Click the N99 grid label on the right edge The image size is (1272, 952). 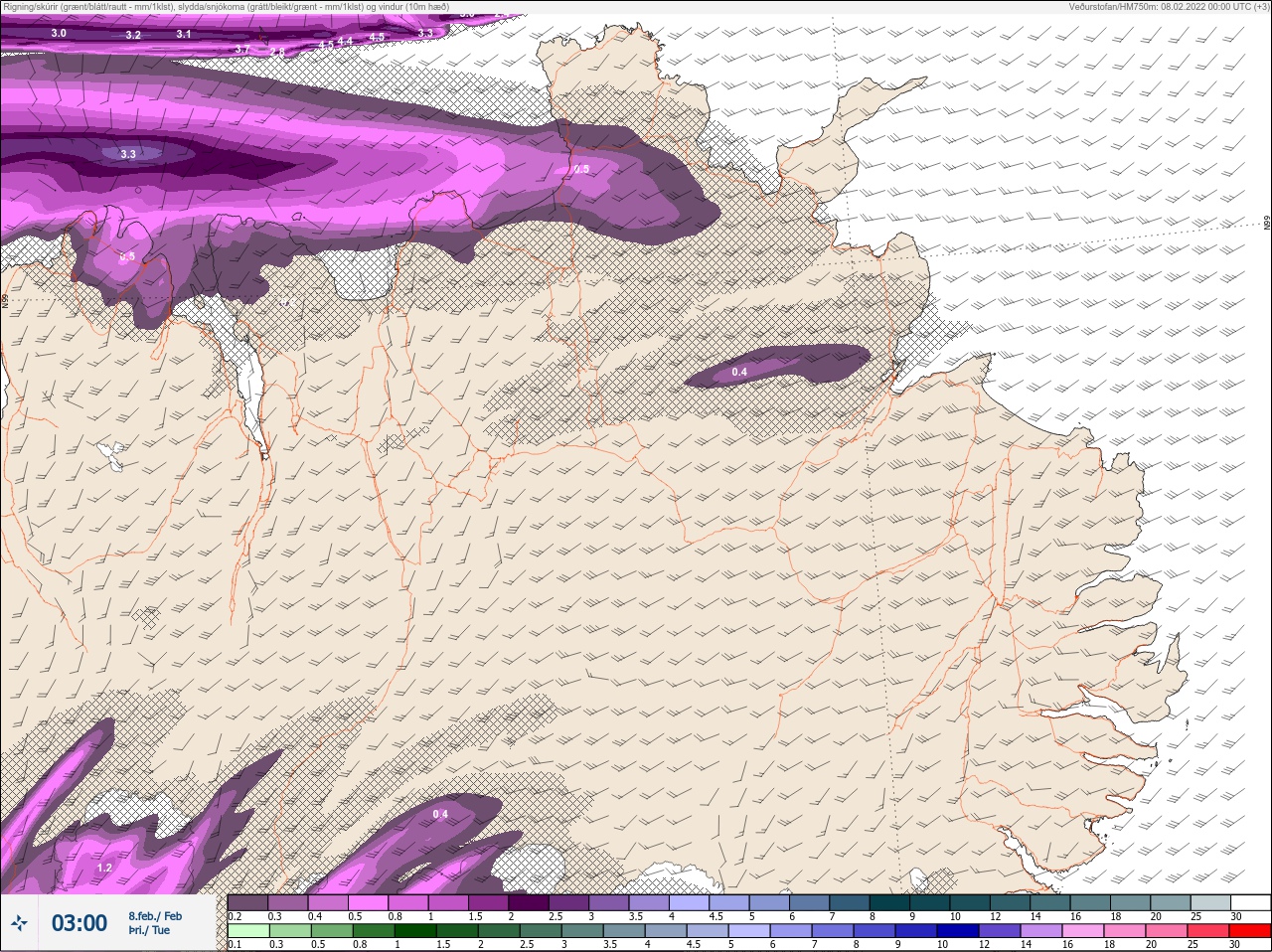[x=1267, y=223]
